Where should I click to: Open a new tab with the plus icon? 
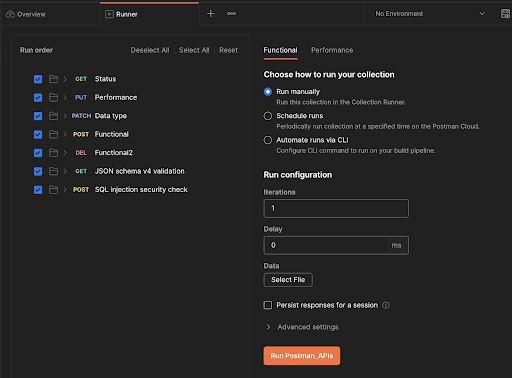tap(211, 14)
